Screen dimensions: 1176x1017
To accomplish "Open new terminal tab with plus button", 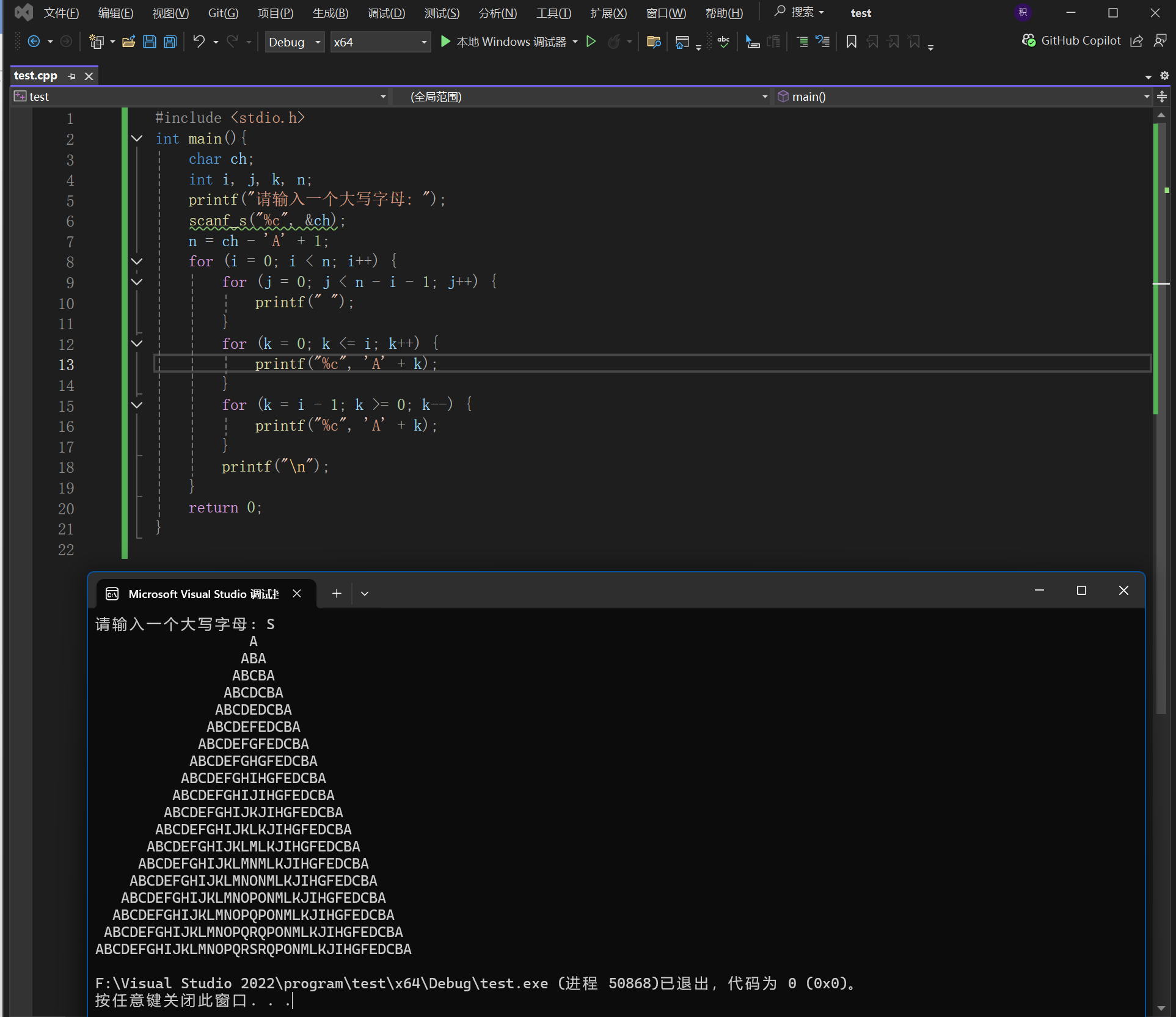I will (x=337, y=594).
